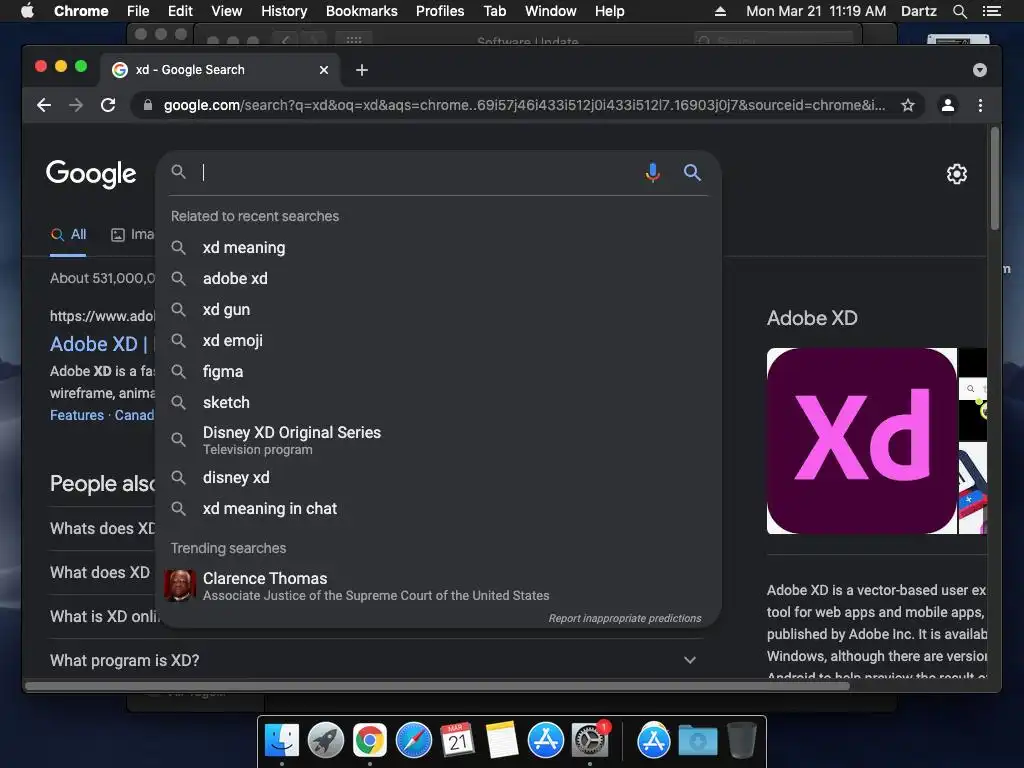Select 'disney xd' suggestion

pos(439,477)
